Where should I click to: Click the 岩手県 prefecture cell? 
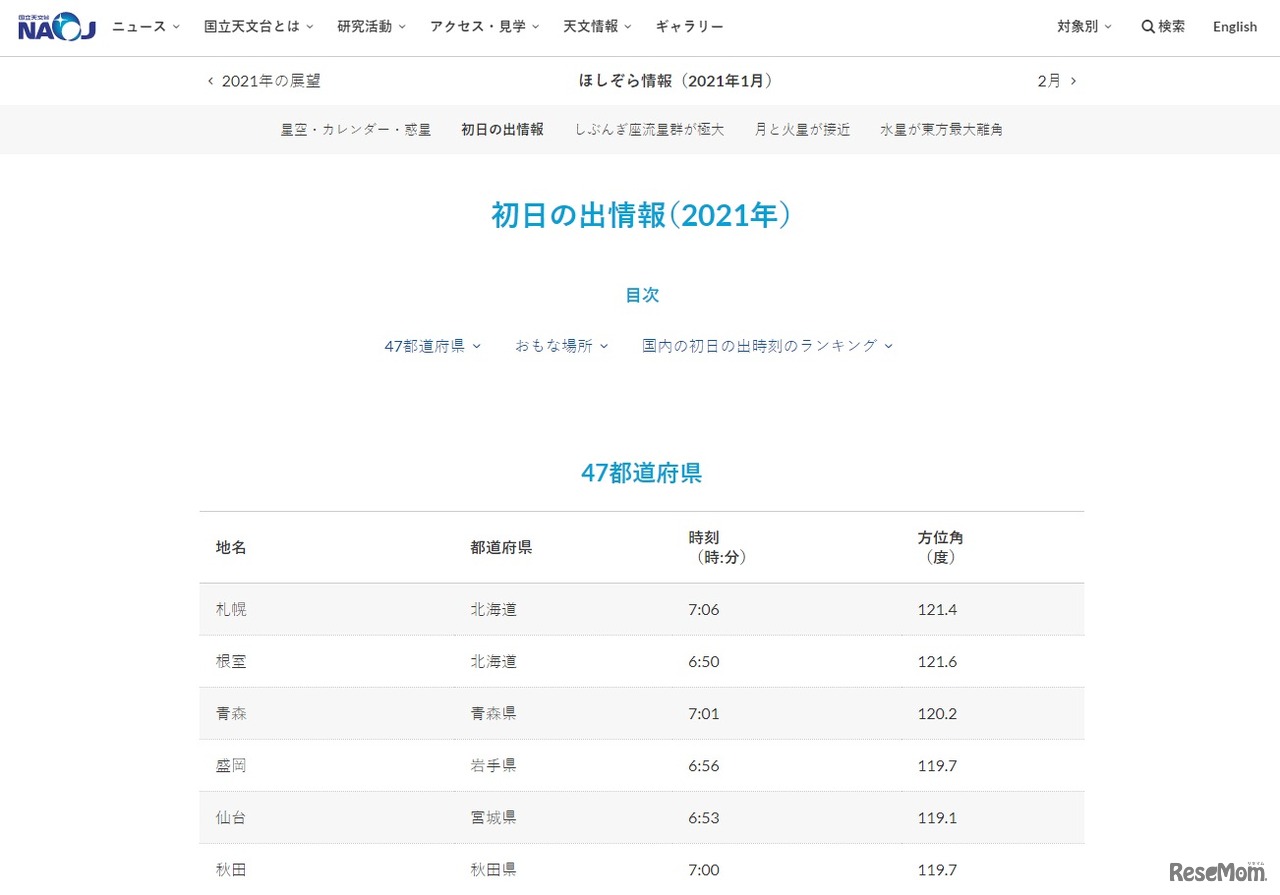click(x=494, y=766)
